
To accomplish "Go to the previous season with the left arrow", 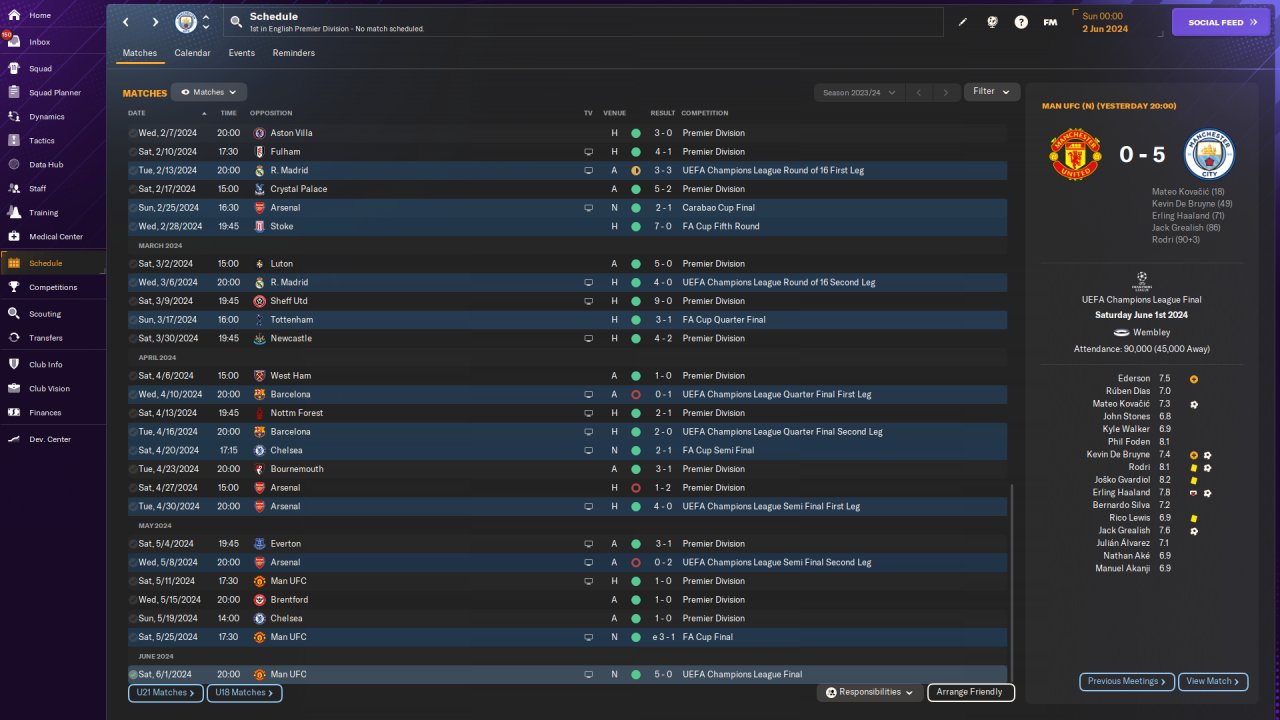I will [x=919, y=92].
